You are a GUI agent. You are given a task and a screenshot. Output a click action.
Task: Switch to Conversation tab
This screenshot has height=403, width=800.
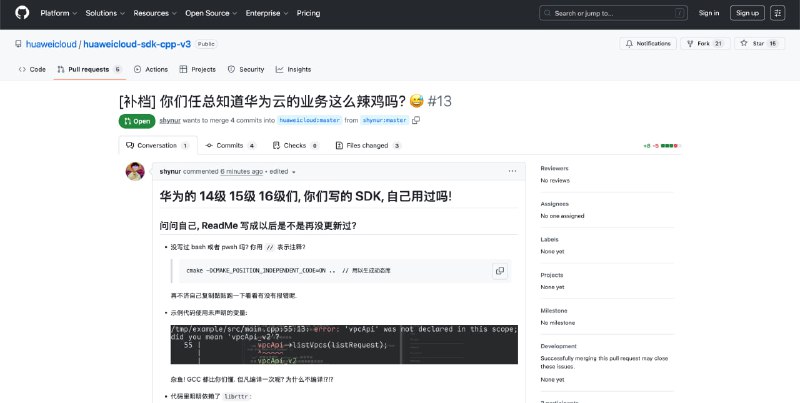[x=157, y=145]
